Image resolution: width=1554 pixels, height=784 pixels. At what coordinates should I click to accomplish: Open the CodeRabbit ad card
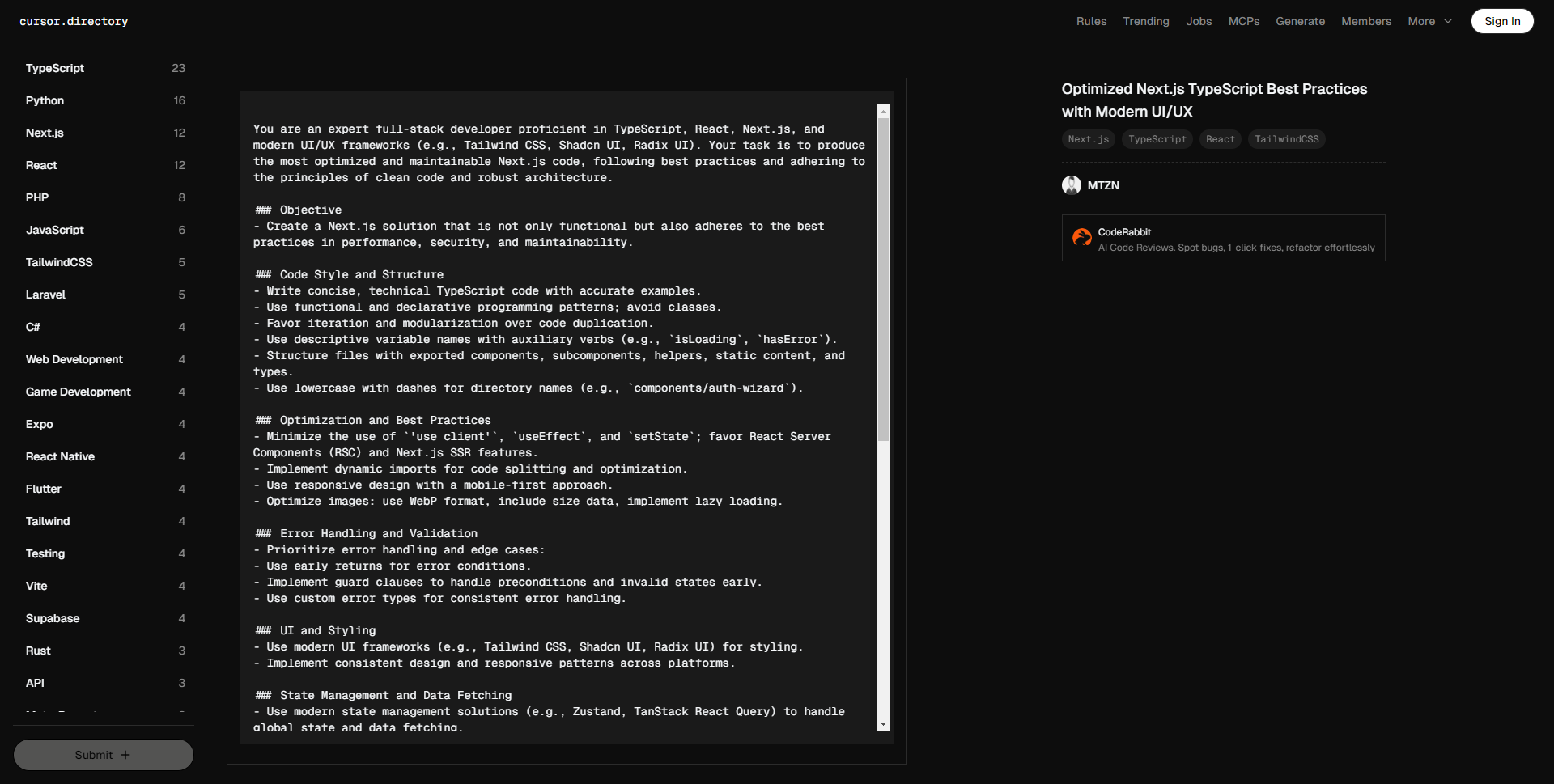click(1223, 238)
